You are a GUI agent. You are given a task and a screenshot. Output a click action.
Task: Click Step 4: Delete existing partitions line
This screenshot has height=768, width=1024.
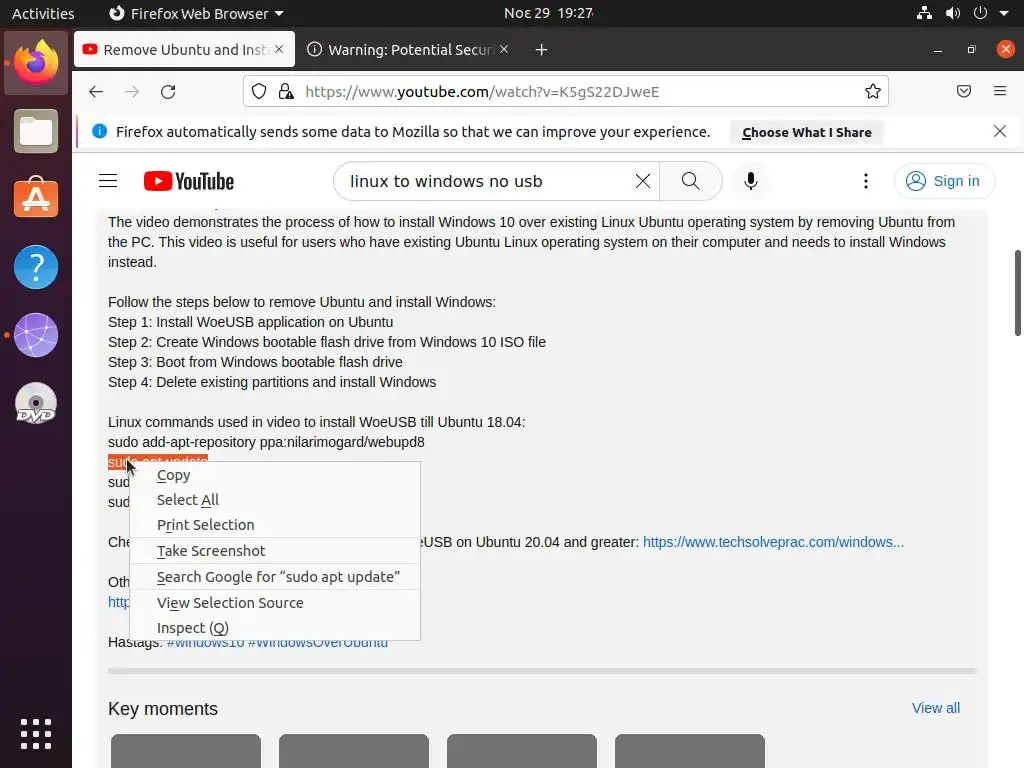coord(272,382)
